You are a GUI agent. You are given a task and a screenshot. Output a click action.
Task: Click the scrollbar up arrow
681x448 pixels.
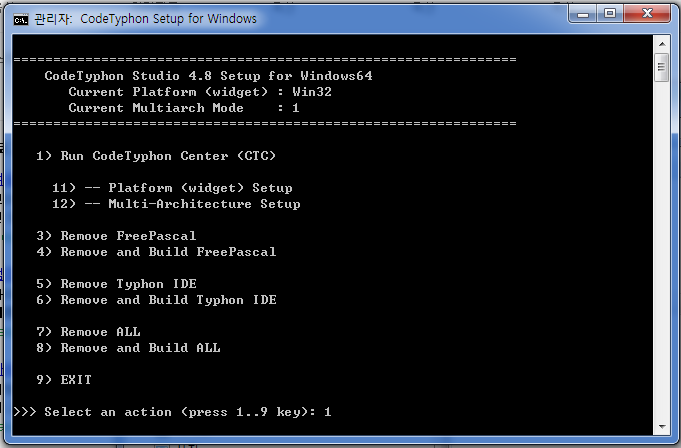click(x=662, y=43)
